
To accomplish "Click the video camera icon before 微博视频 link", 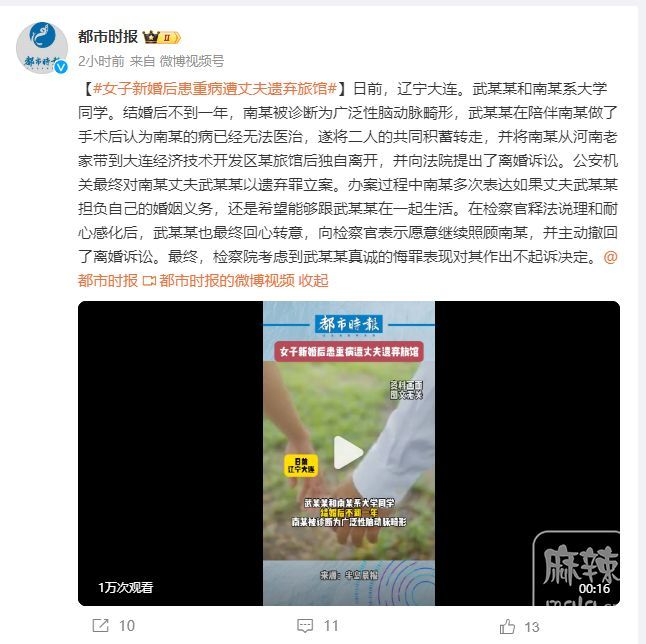I will click(149, 281).
